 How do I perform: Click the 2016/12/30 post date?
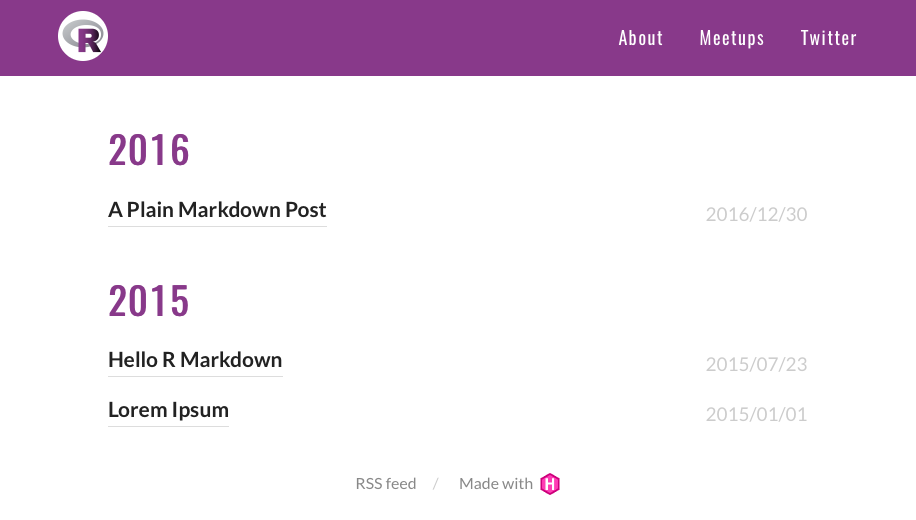756,214
